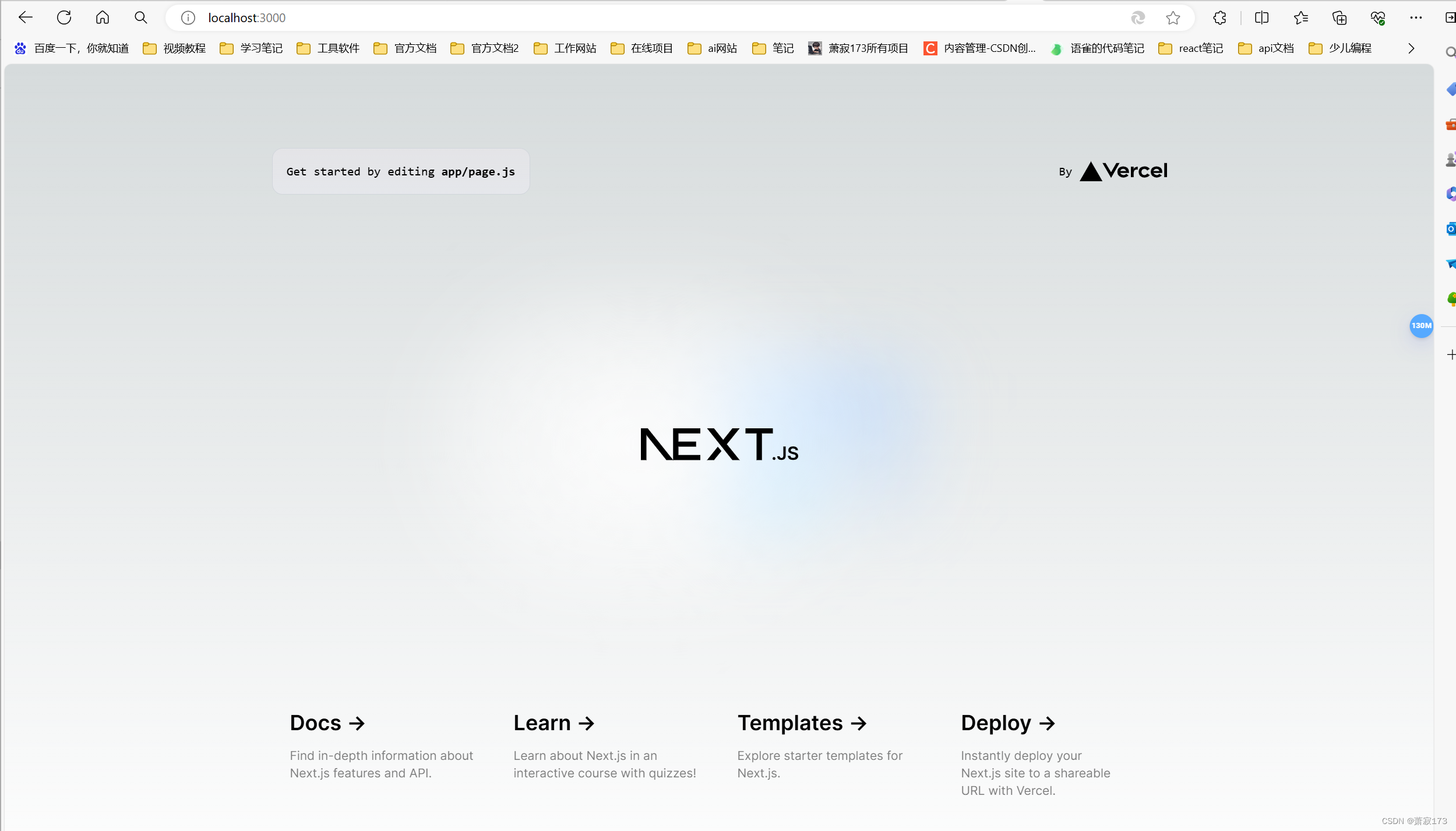Click the browser back navigation arrow
Image resolution: width=1456 pixels, height=831 pixels.
25,17
